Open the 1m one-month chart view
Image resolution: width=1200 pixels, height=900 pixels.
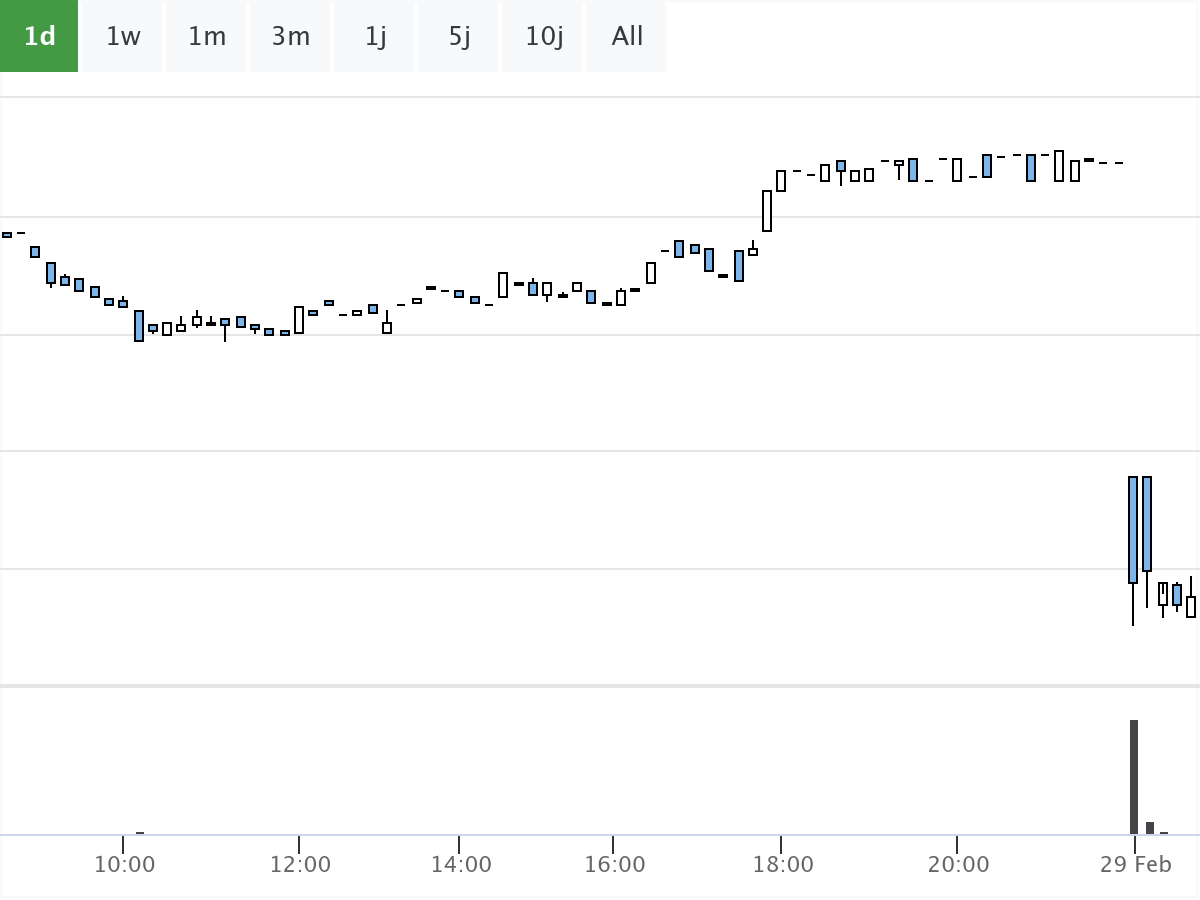click(205, 36)
